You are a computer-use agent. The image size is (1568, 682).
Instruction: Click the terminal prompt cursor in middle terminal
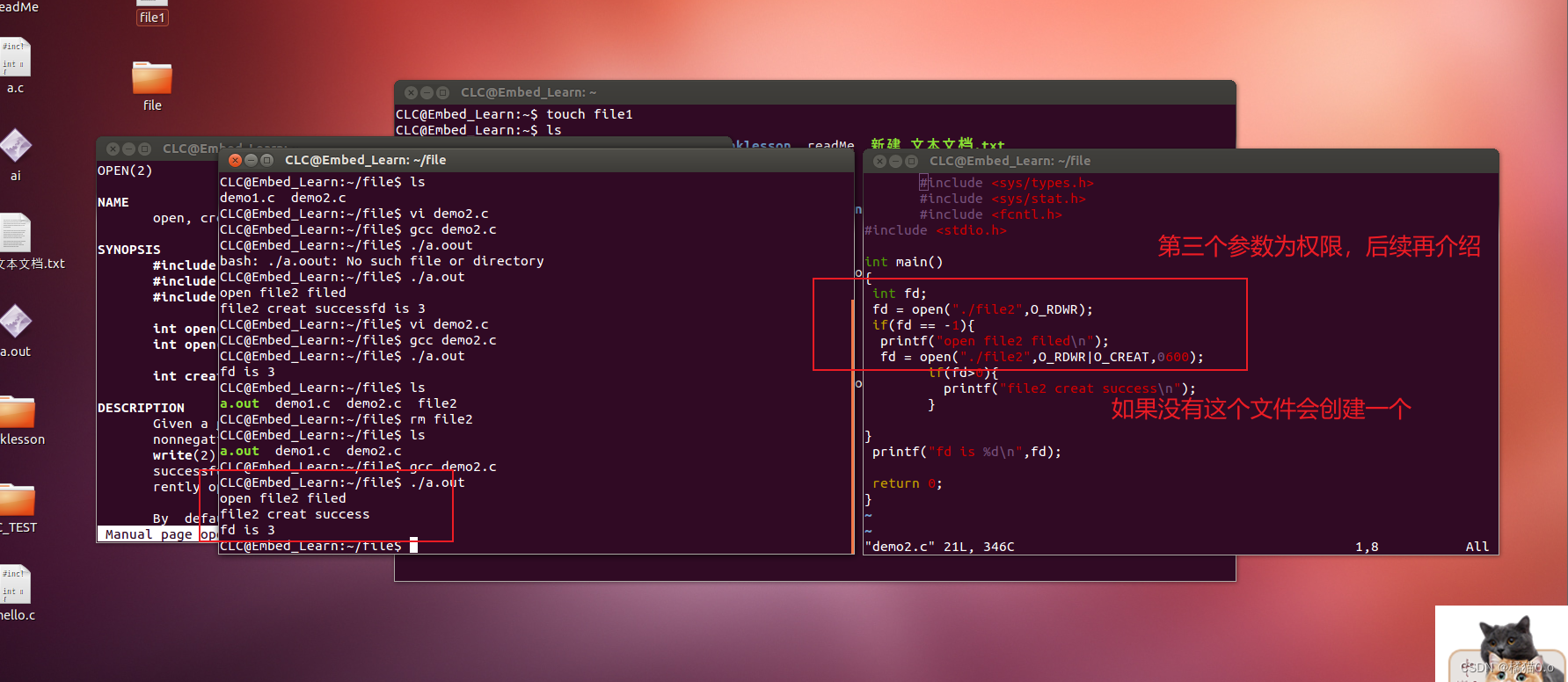tap(413, 546)
